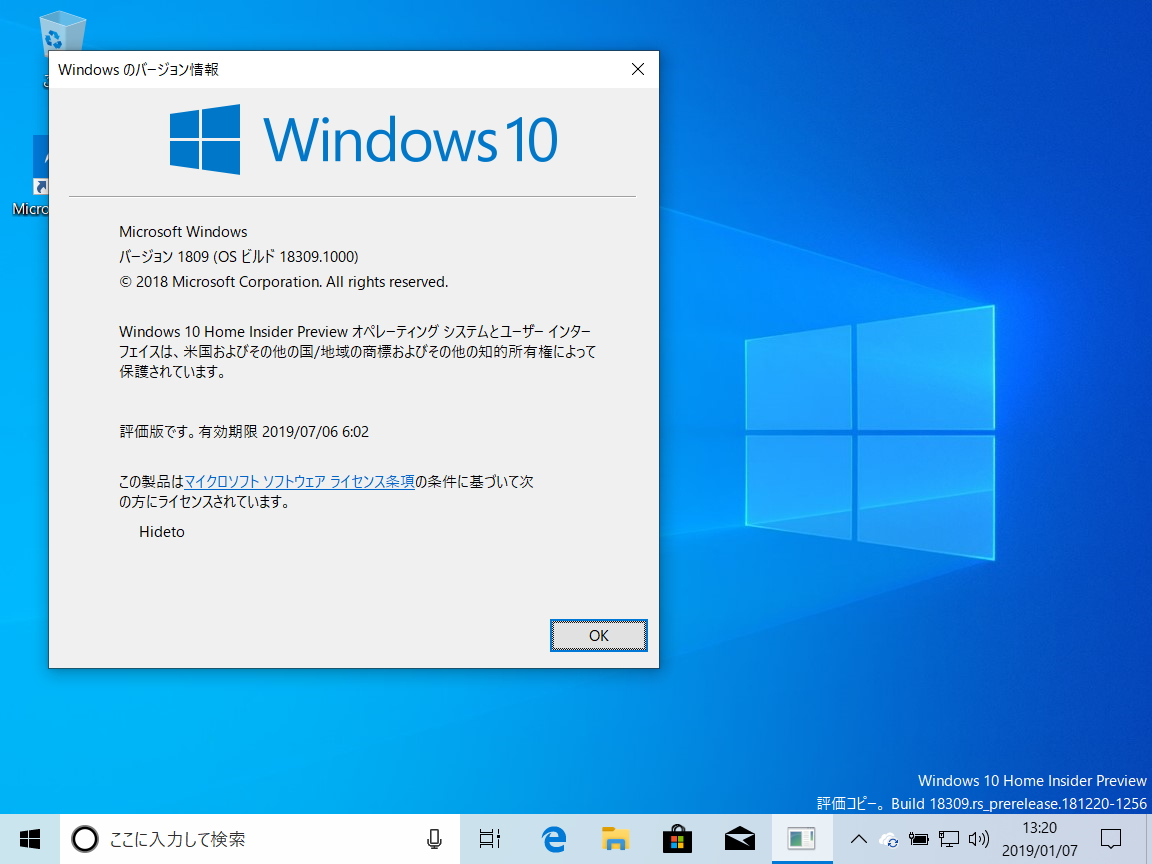Open the Microsoft software license terms link
This screenshot has height=864, width=1152.
[300, 481]
